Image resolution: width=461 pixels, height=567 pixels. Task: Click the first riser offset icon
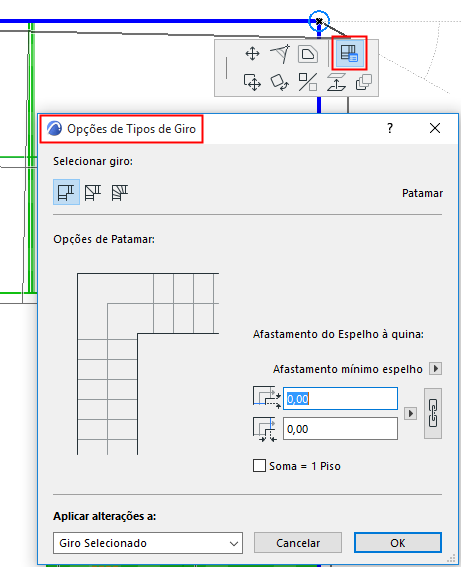click(x=267, y=398)
